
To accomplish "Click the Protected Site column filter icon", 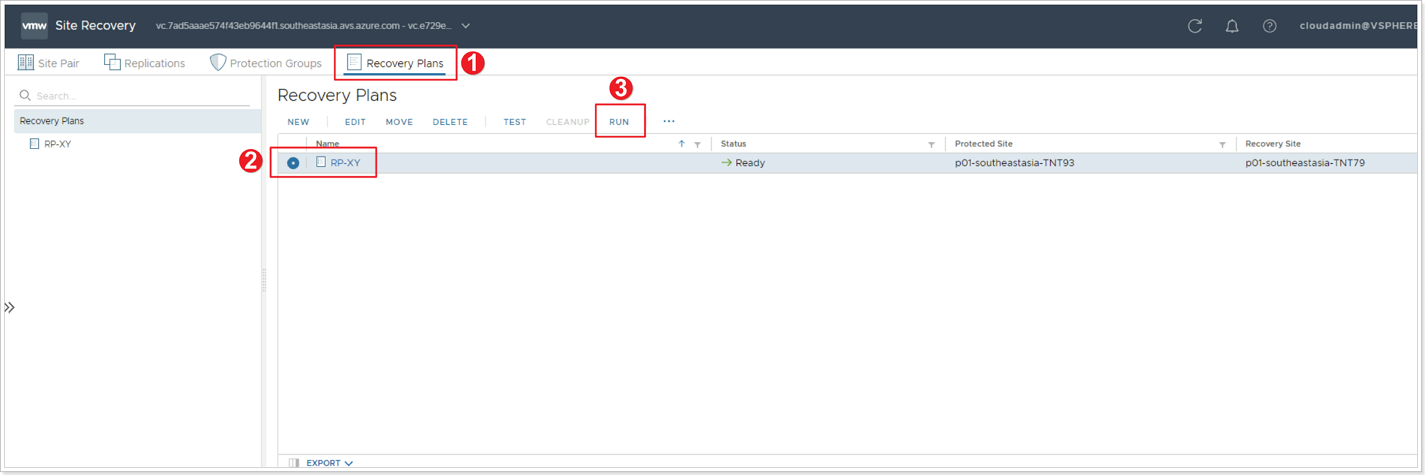I will pos(1222,144).
